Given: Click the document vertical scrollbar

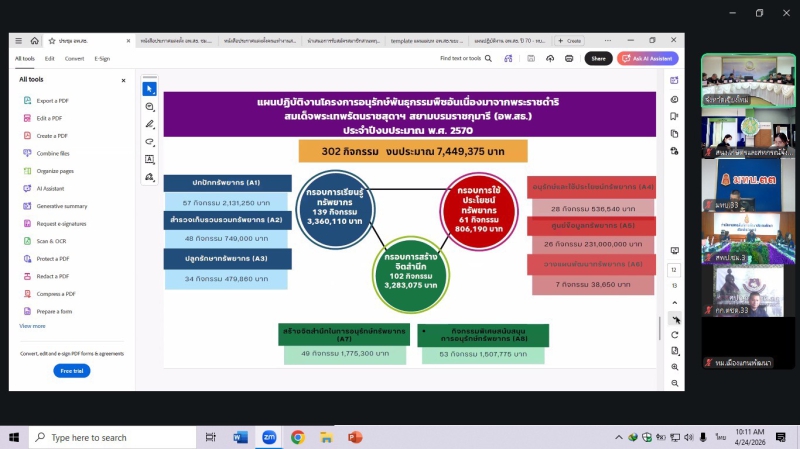Looking at the screenshot, I should (x=658, y=328).
